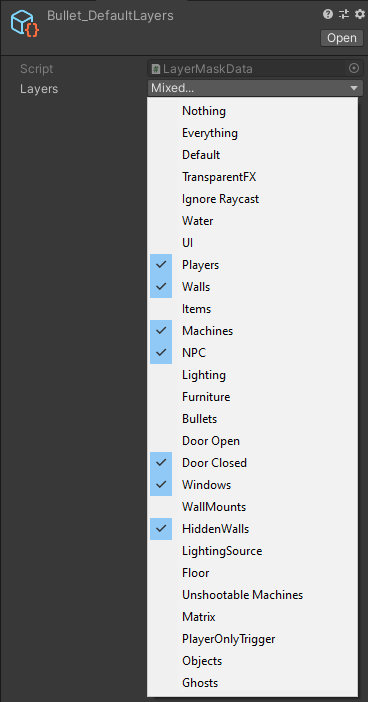Screen dimensions: 368x702
Task: Click the Open button
Action: [342, 38]
